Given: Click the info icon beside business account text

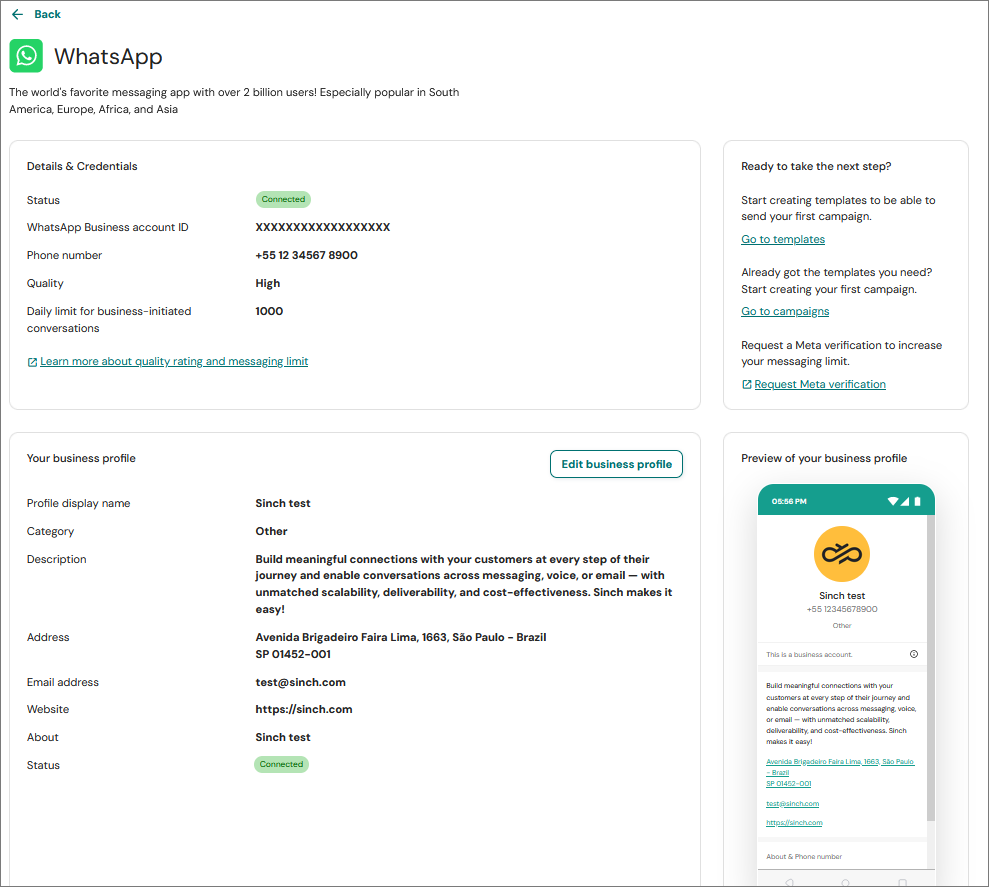Looking at the screenshot, I should coord(914,654).
